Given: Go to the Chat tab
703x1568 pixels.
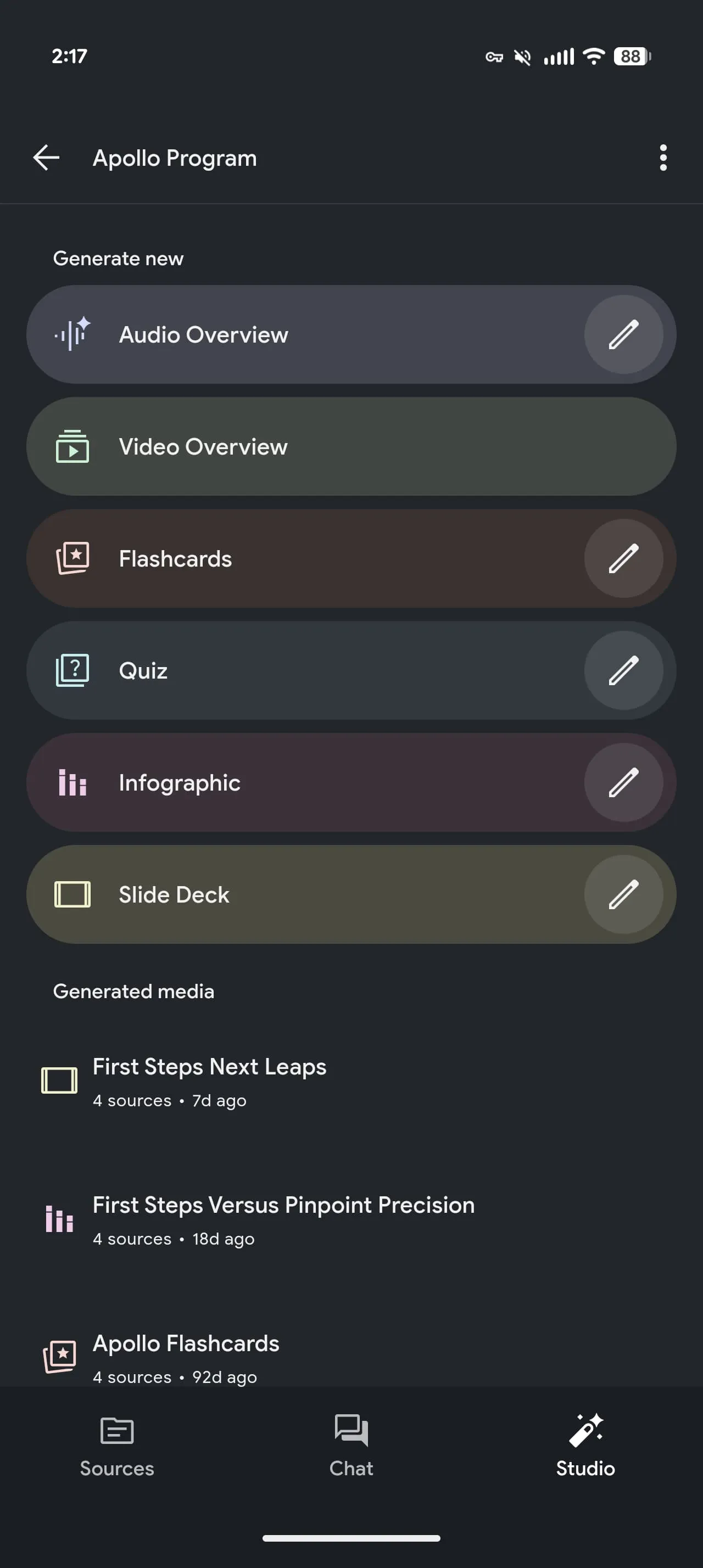Looking at the screenshot, I should pos(351,1446).
